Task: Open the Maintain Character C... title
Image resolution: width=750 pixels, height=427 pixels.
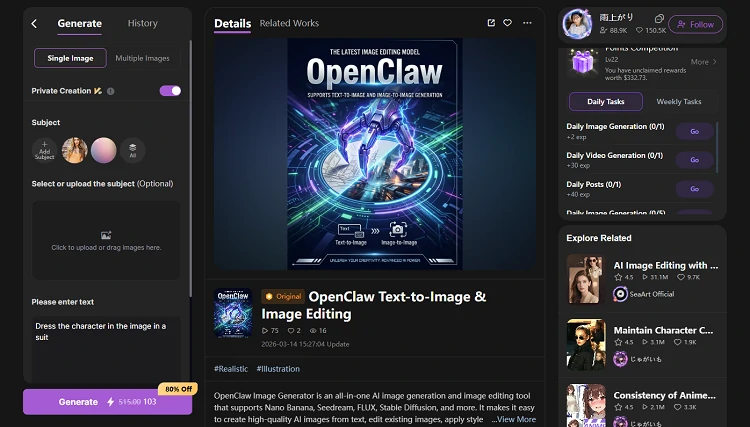Action: [x=663, y=330]
